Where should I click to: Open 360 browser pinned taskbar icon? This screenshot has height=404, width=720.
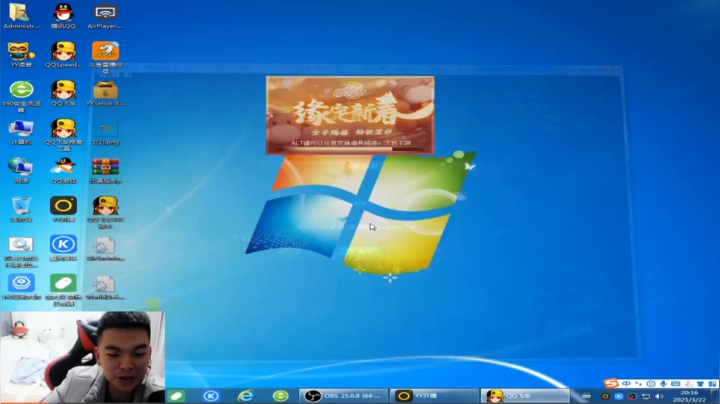click(281, 396)
